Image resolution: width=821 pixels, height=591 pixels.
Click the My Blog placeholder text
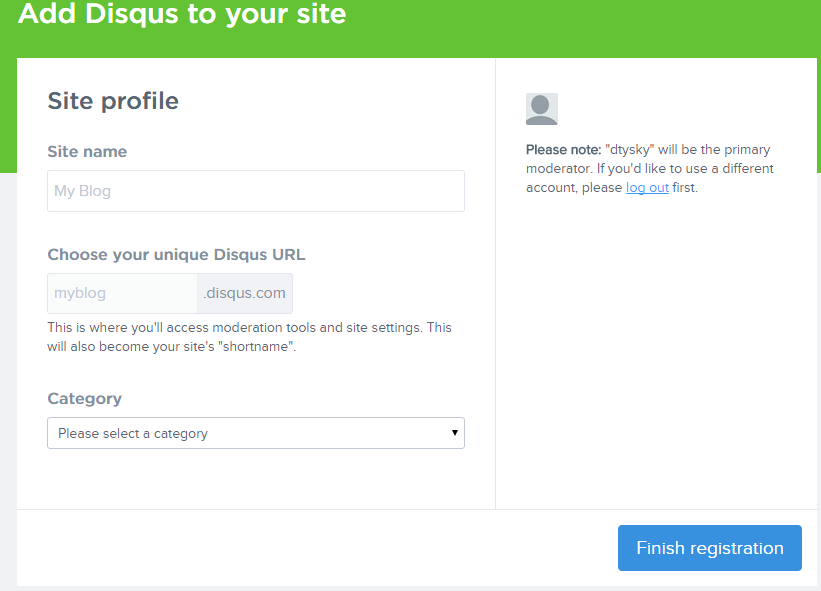pyautogui.click(x=82, y=191)
